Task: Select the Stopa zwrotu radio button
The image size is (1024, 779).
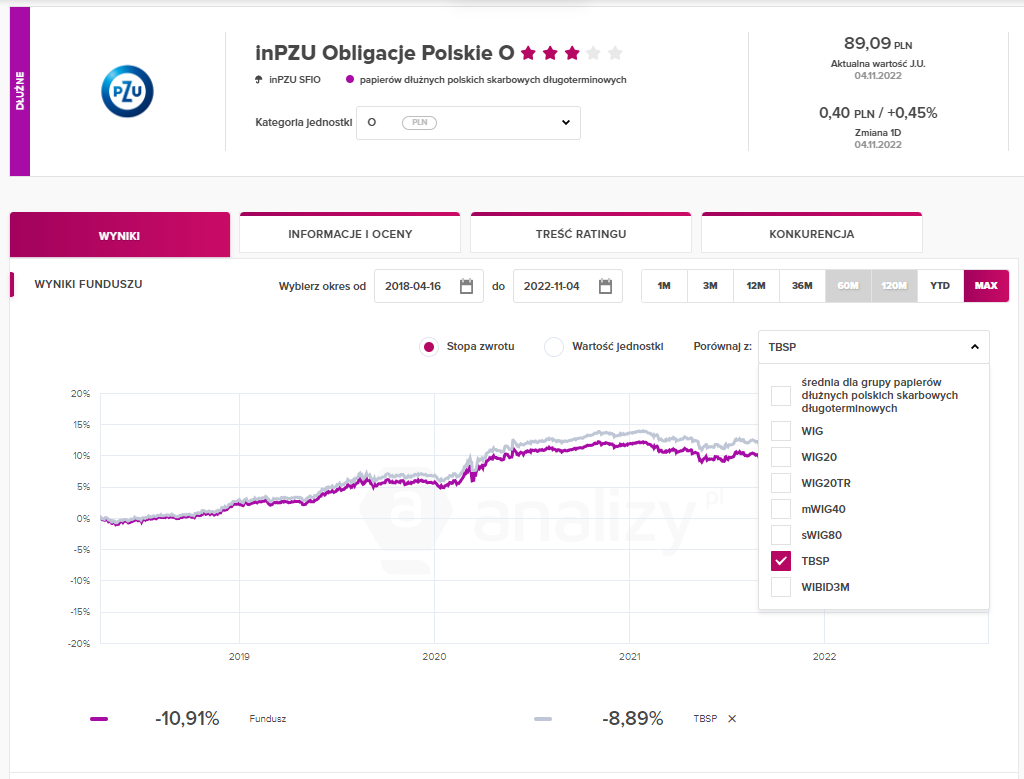Action: (x=428, y=347)
